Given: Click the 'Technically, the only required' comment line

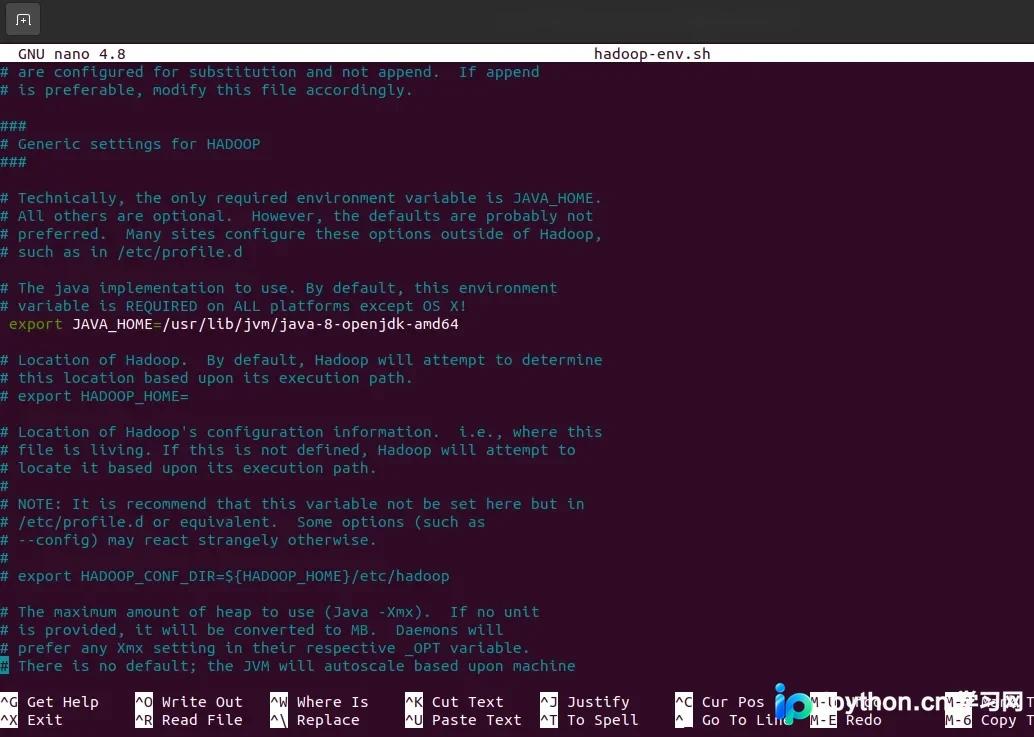Looking at the screenshot, I should 301,198.
